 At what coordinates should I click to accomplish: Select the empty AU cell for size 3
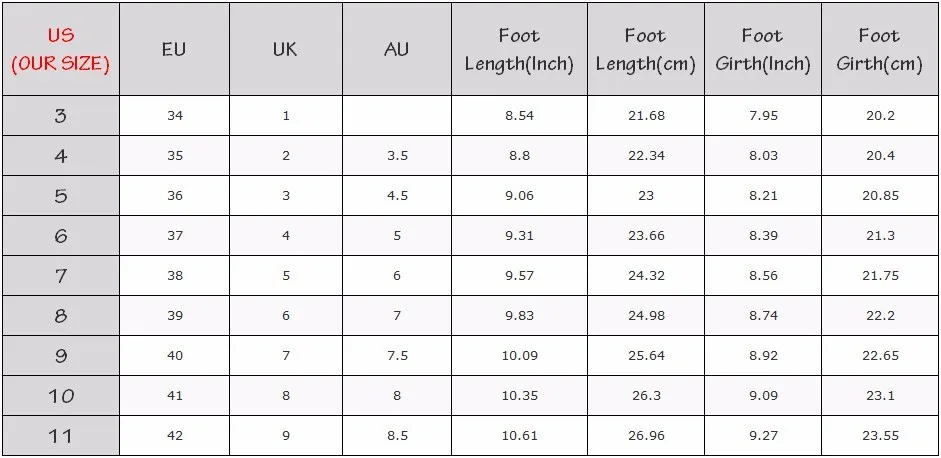(x=397, y=116)
